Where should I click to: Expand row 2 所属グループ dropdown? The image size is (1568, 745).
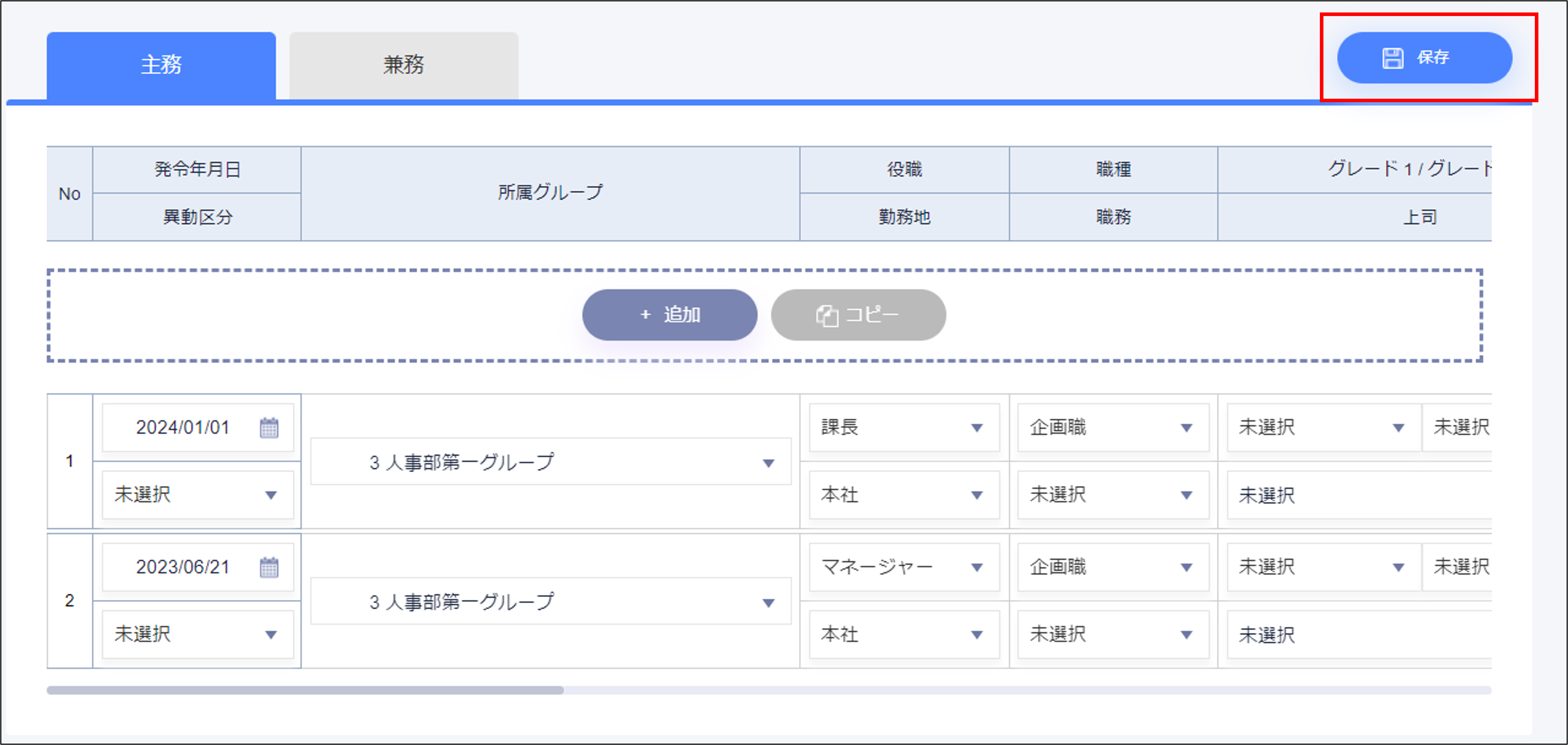768,603
